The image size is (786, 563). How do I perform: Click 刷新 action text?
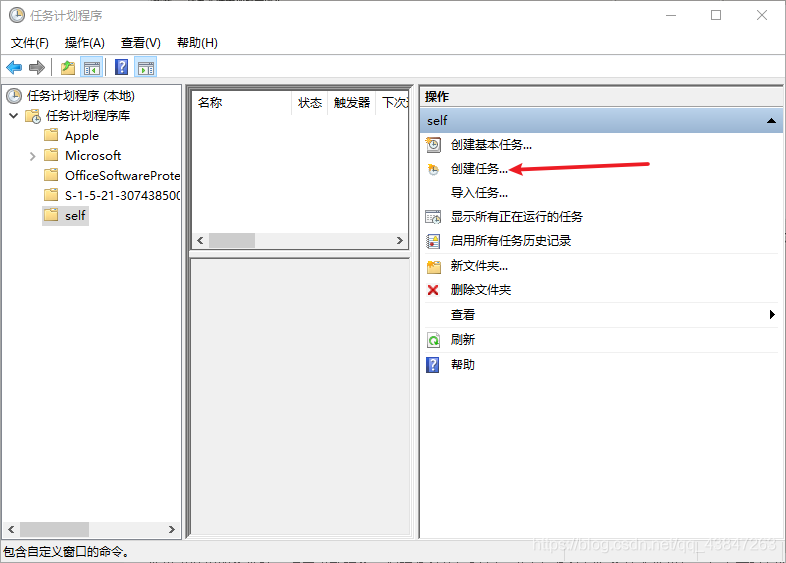(x=462, y=340)
